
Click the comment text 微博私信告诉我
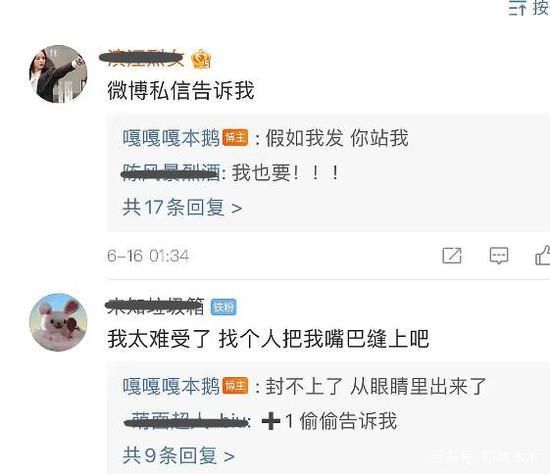pyautogui.click(x=181, y=91)
